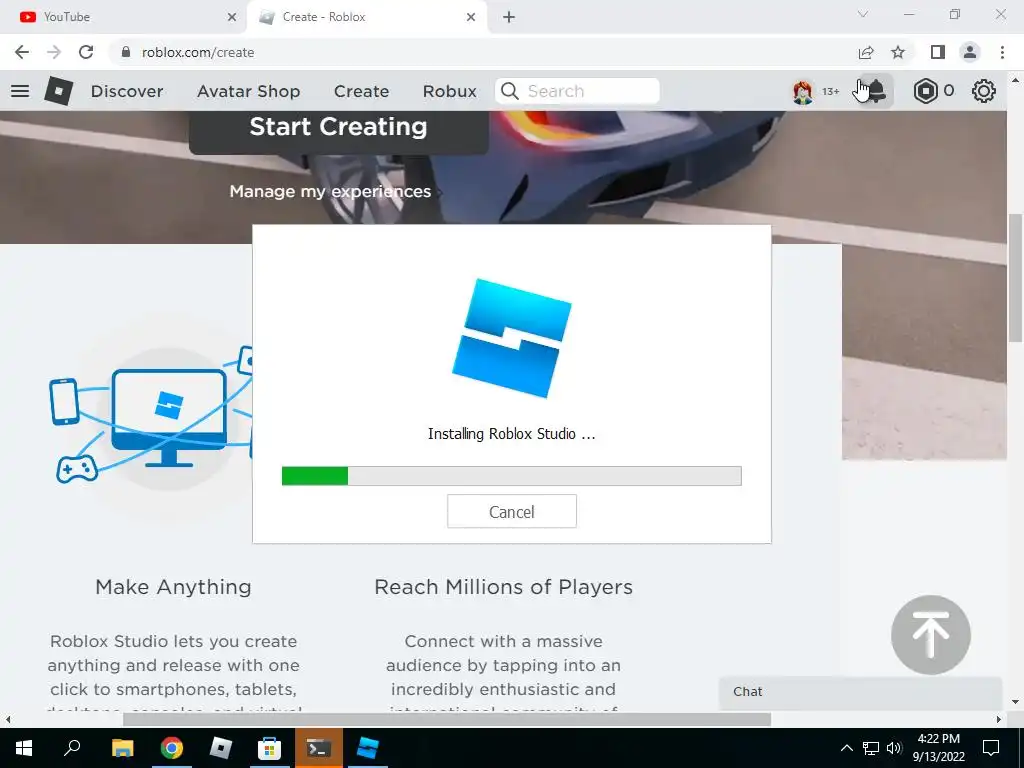Click the horizontal scrollbar right arrow

click(x=999, y=720)
